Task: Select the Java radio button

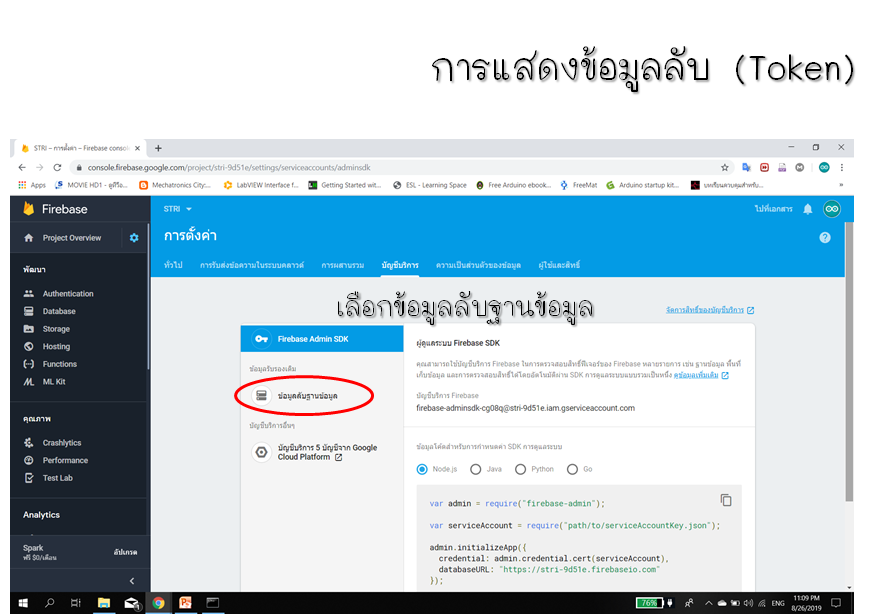Action: coord(475,469)
